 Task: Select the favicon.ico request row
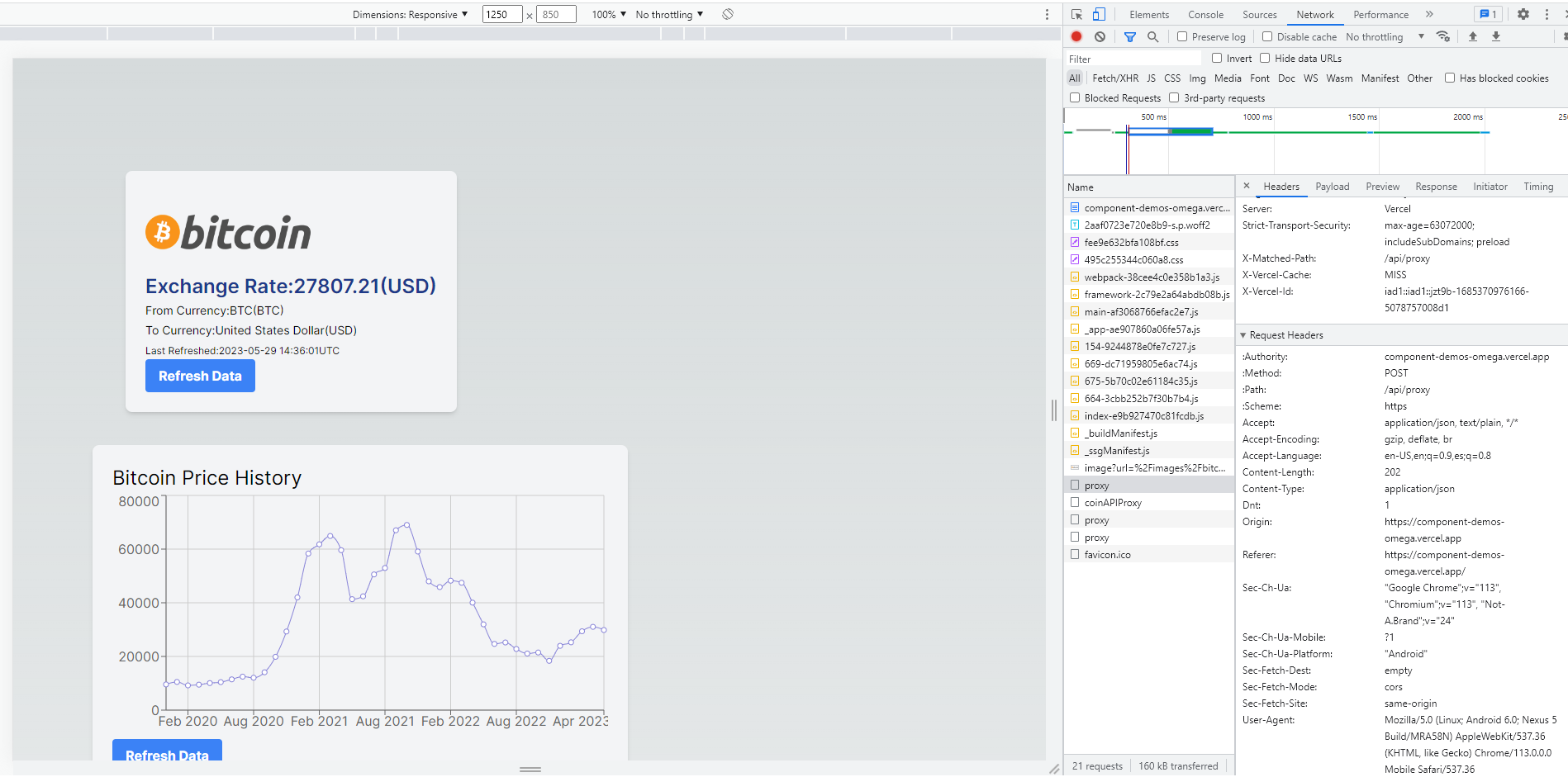click(x=1149, y=554)
